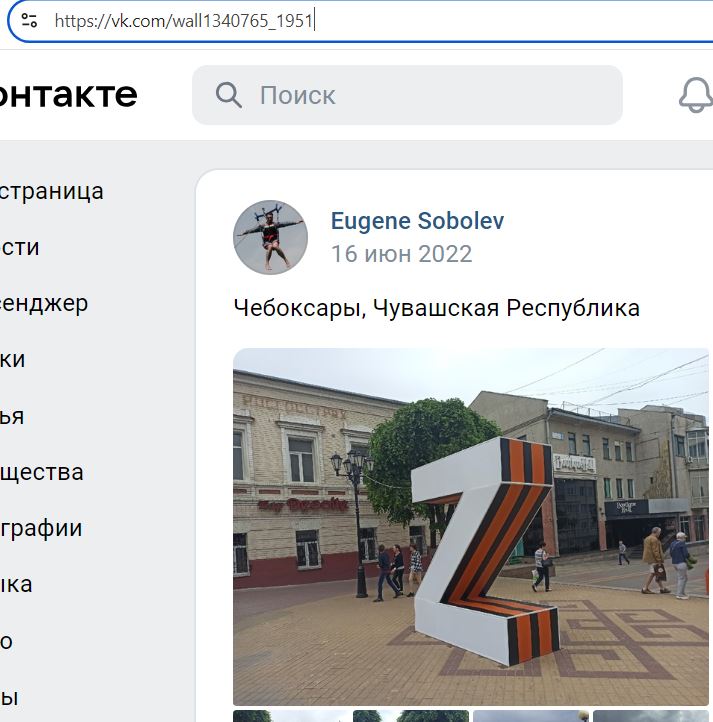The width and height of the screenshot is (713, 722).
Task: Open Музыка in left sidebar
Action: pyautogui.click(x=16, y=585)
